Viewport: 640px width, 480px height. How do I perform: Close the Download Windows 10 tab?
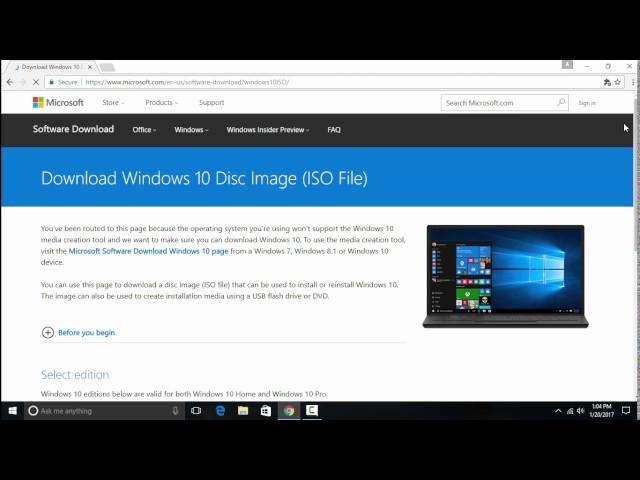tap(90, 67)
